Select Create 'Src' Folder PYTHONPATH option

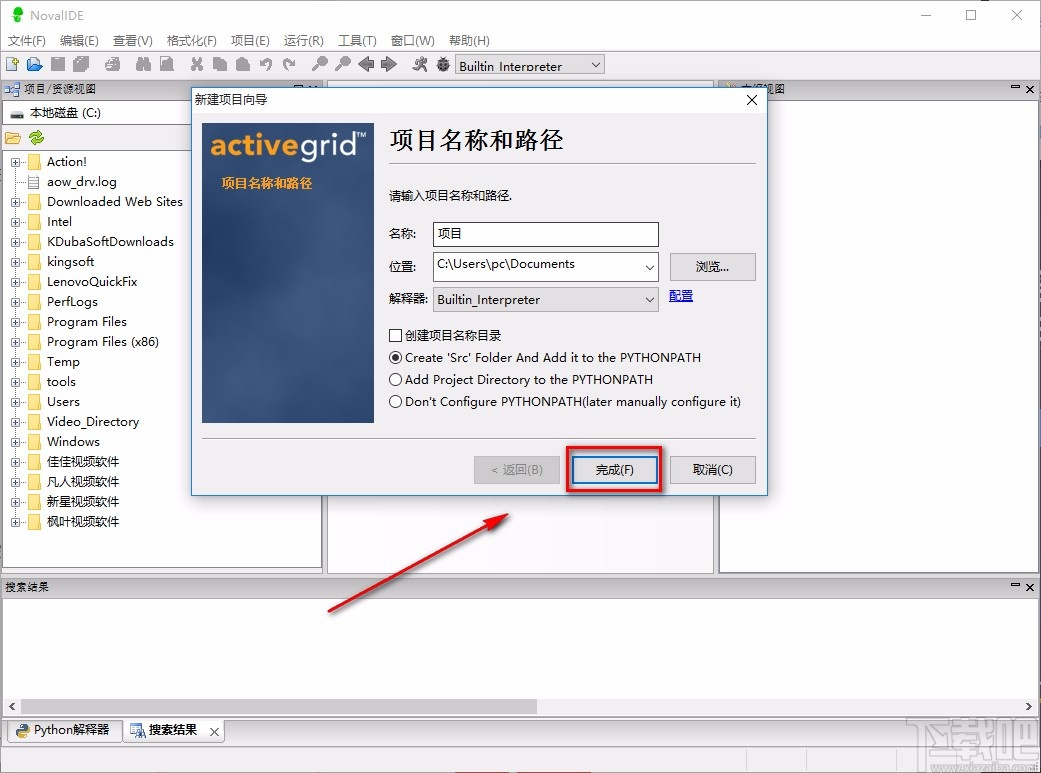395,357
